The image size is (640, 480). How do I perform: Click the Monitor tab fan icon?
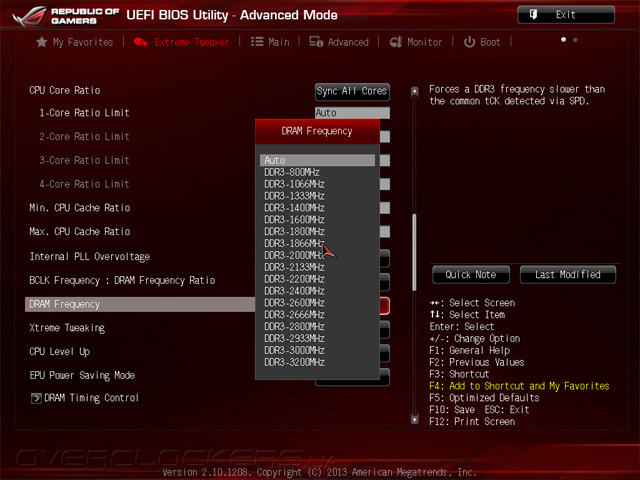(396, 42)
